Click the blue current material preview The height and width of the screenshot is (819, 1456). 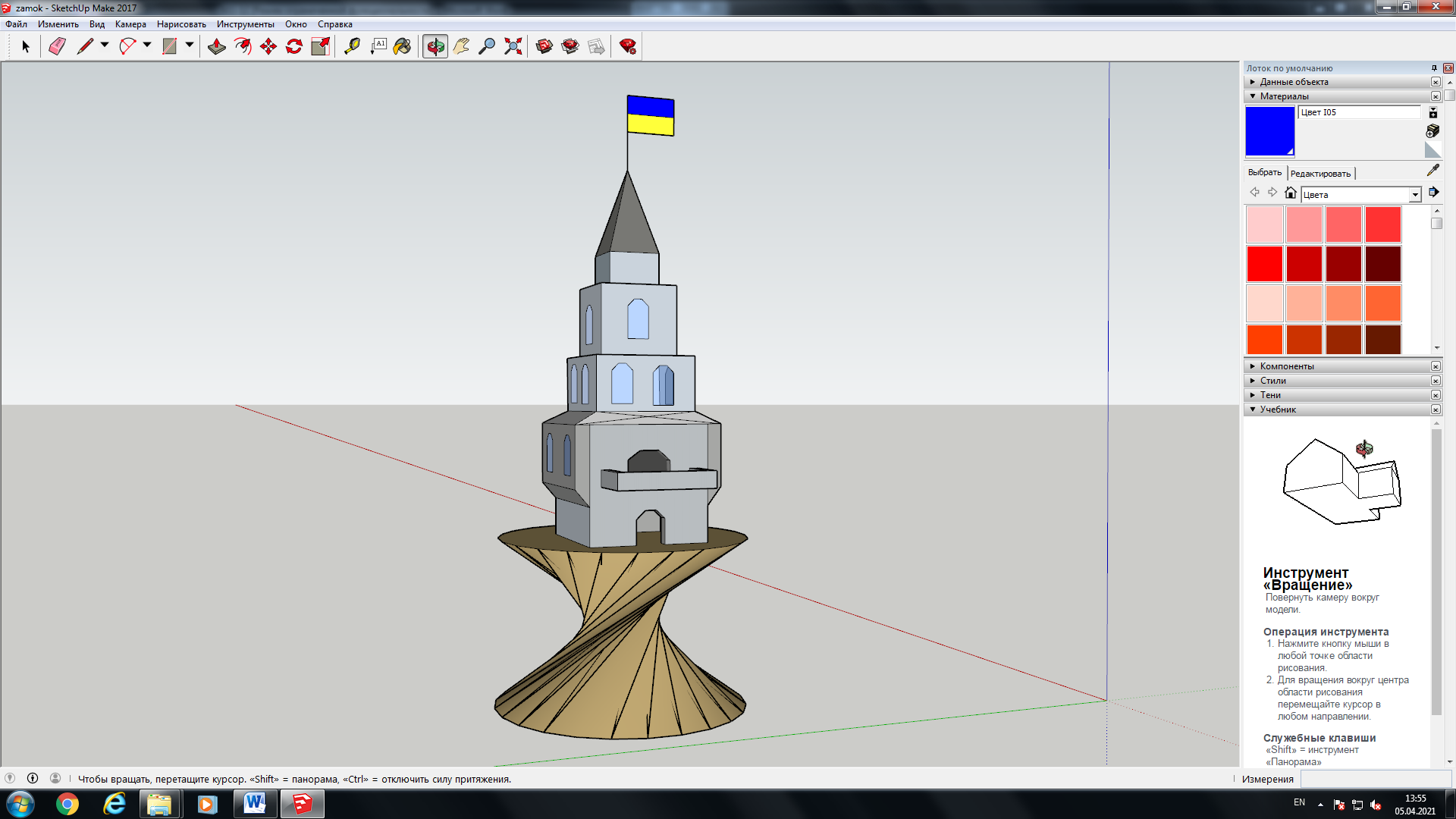1270,131
